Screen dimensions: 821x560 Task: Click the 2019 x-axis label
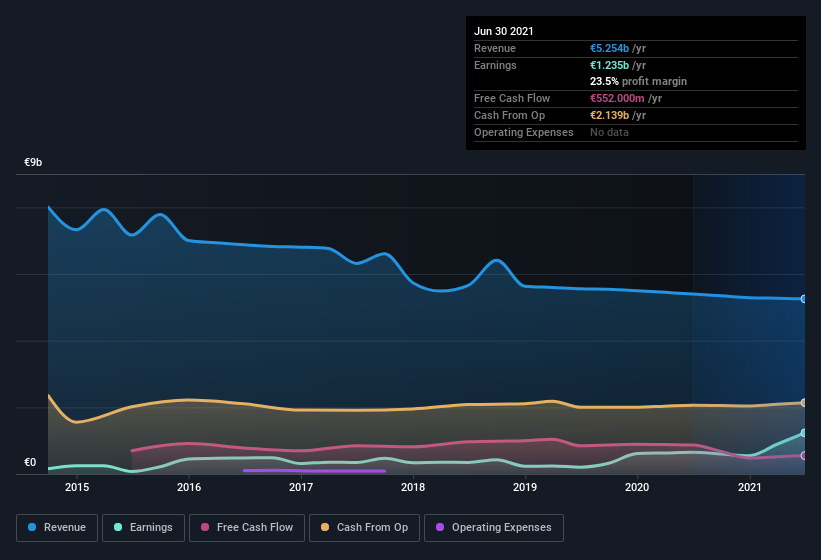pyautogui.click(x=525, y=487)
